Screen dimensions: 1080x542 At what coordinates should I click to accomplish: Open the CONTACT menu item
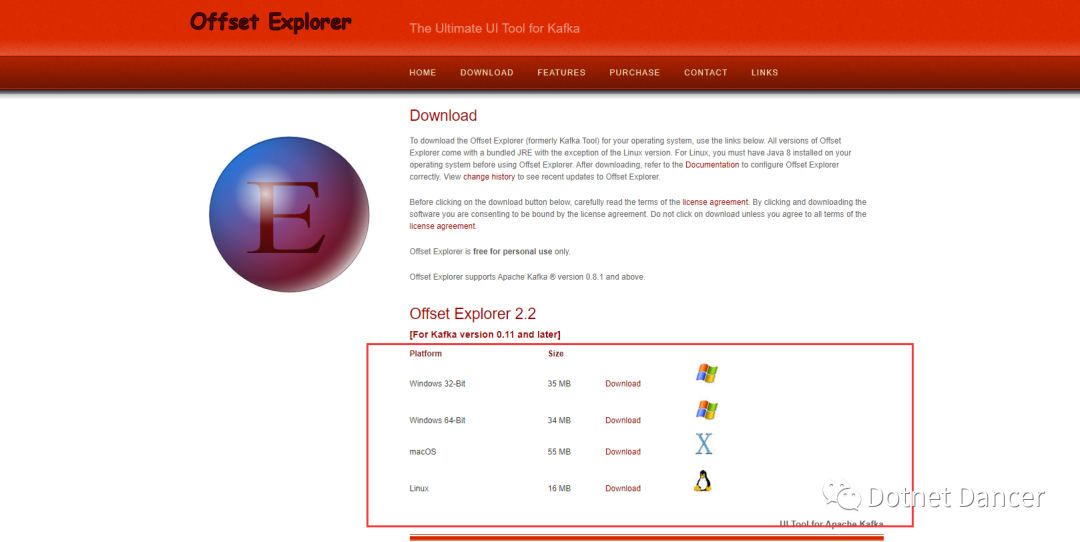click(x=705, y=72)
